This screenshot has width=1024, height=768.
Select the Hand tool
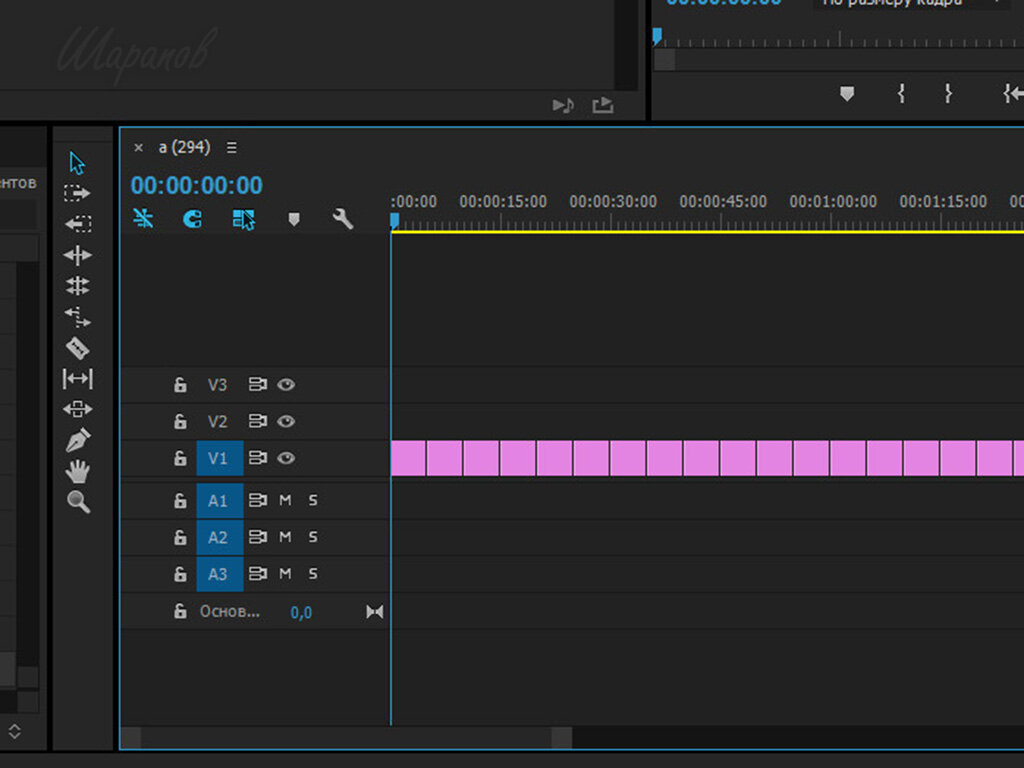(77, 471)
